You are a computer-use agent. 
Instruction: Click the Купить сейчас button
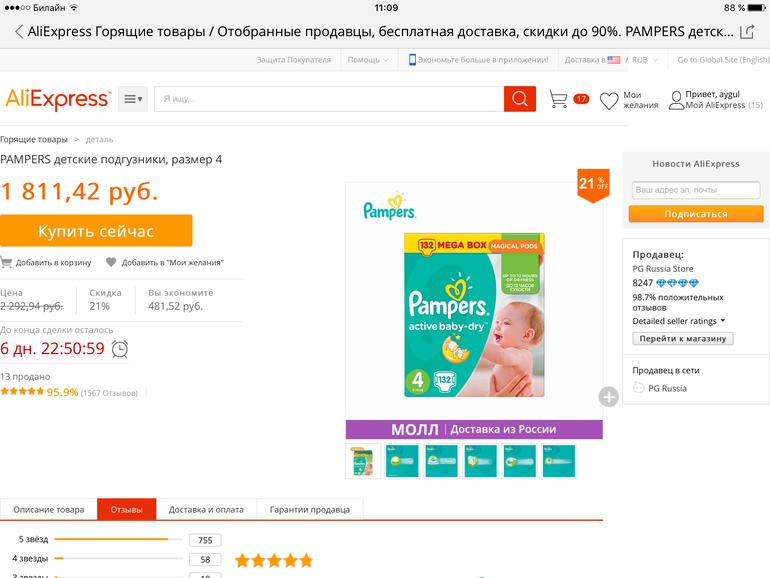click(96, 231)
